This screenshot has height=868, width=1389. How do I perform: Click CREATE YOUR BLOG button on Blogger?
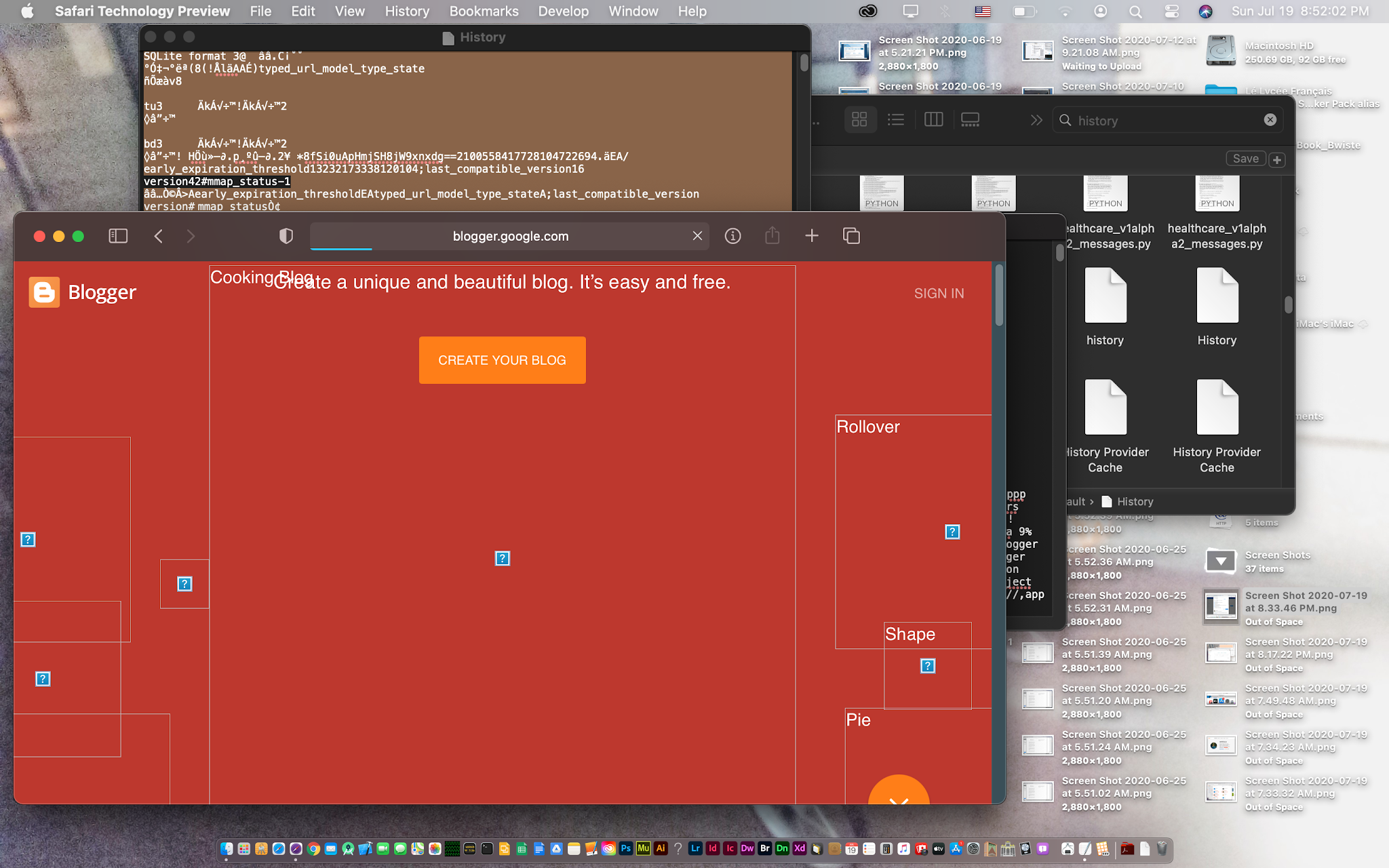(502, 360)
